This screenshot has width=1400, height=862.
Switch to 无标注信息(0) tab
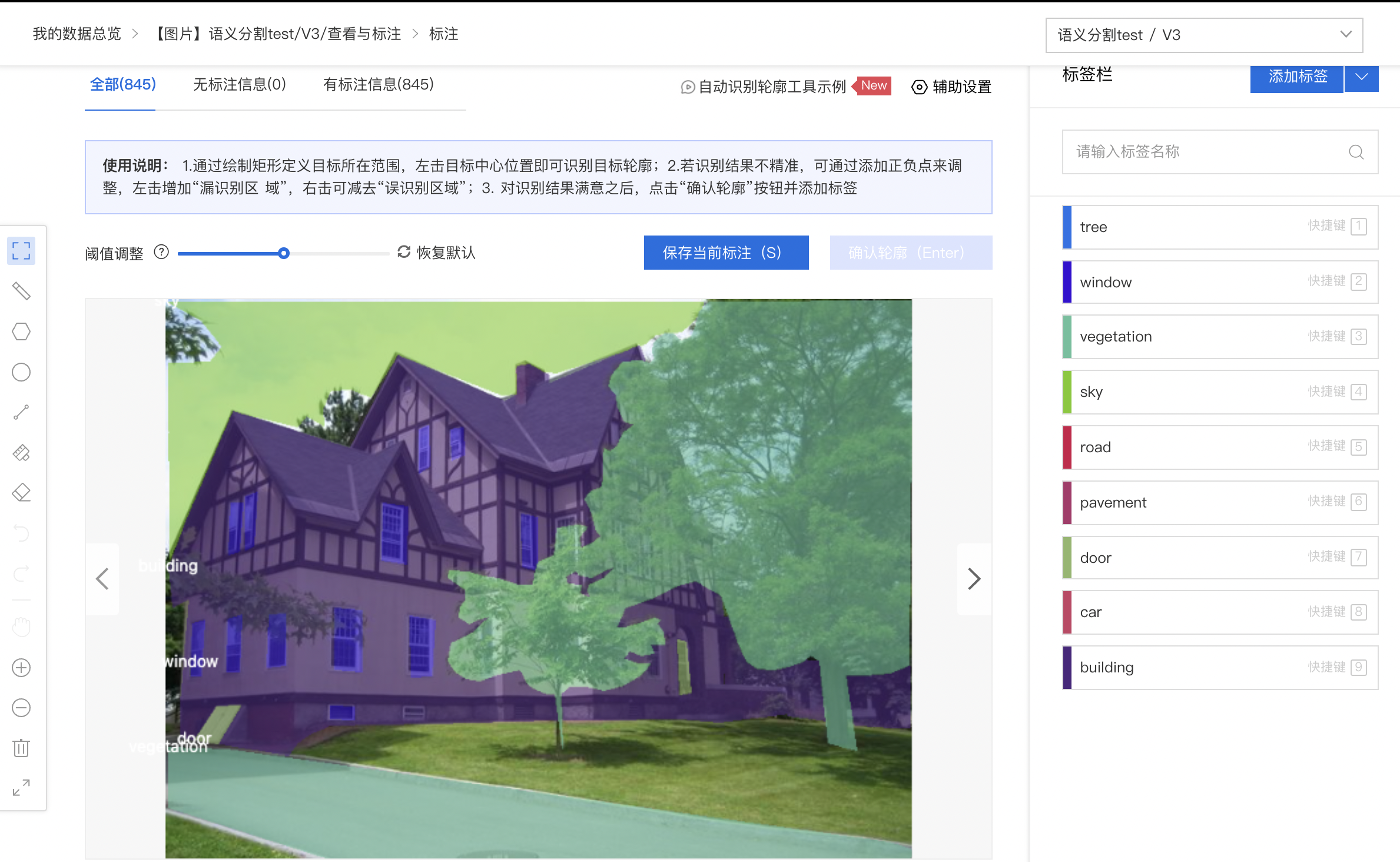[x=240, y=85]
